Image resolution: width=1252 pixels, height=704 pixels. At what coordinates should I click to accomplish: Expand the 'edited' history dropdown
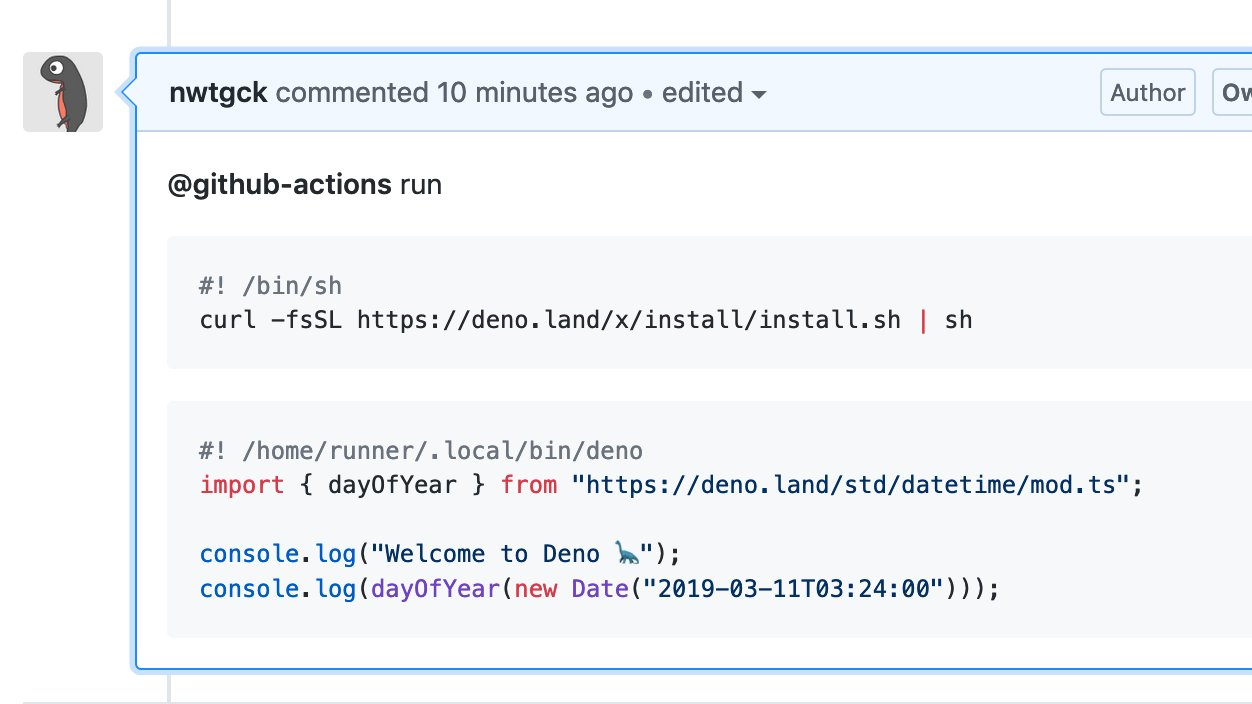pyautogui.click(x=714, y=93)
